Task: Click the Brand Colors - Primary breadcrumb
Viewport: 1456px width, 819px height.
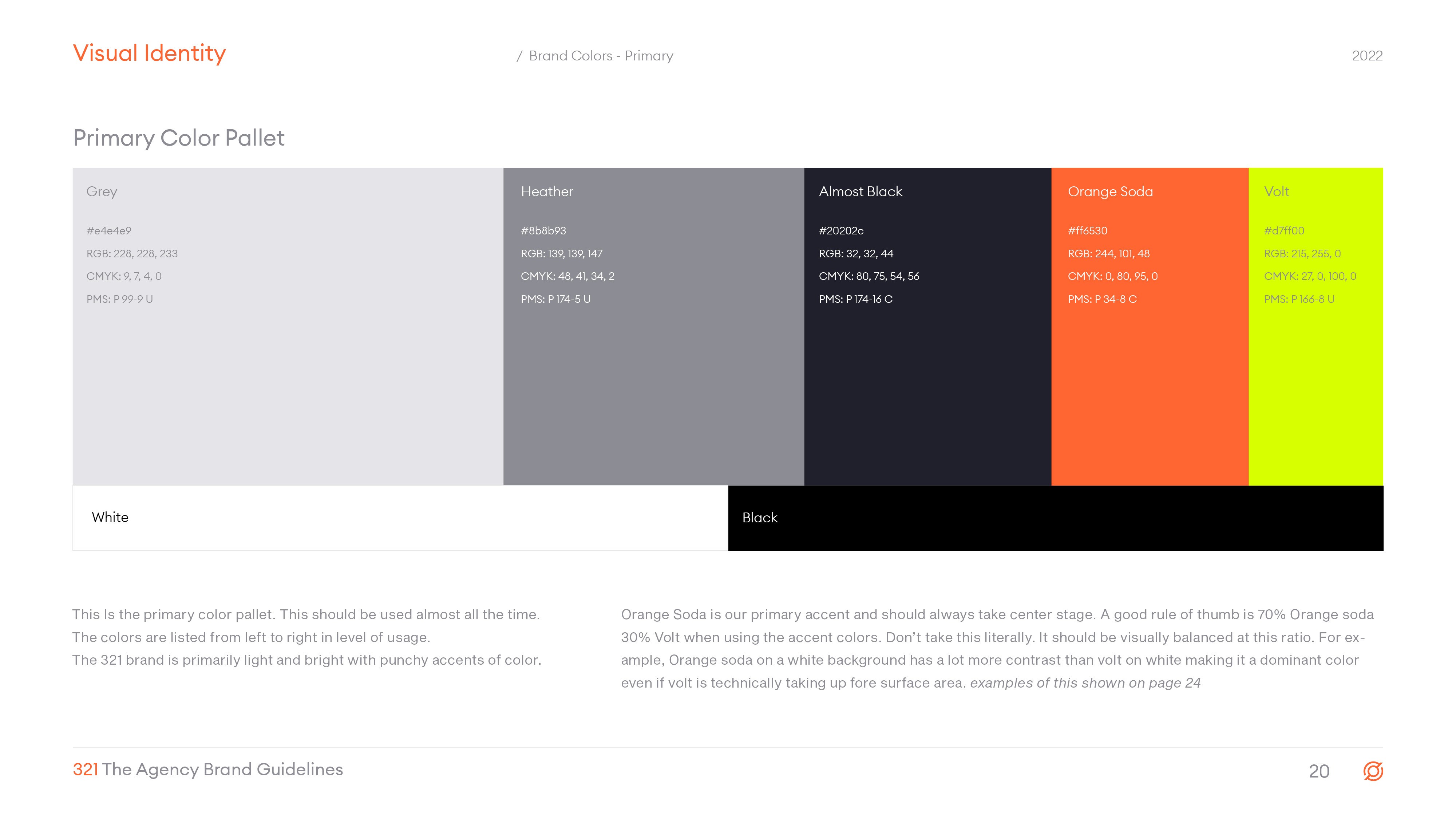Action: (600, 56)
